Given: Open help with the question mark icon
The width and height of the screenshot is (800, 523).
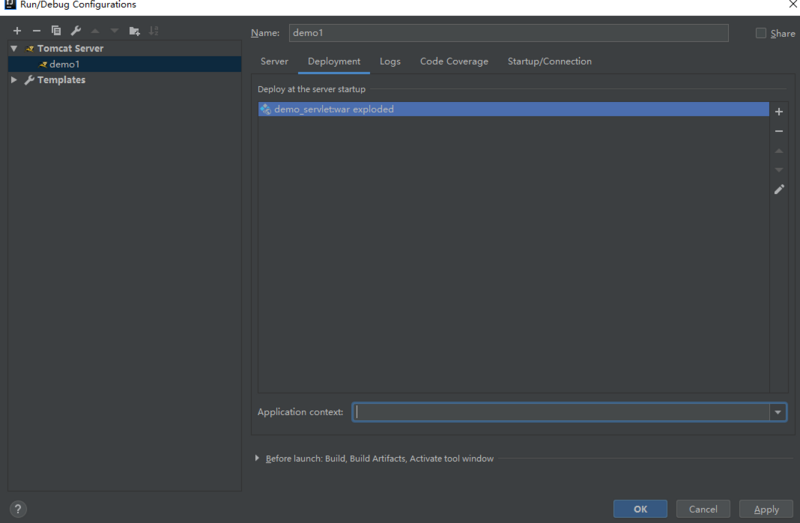Looking at the screenshot, I should click(18, 509).
